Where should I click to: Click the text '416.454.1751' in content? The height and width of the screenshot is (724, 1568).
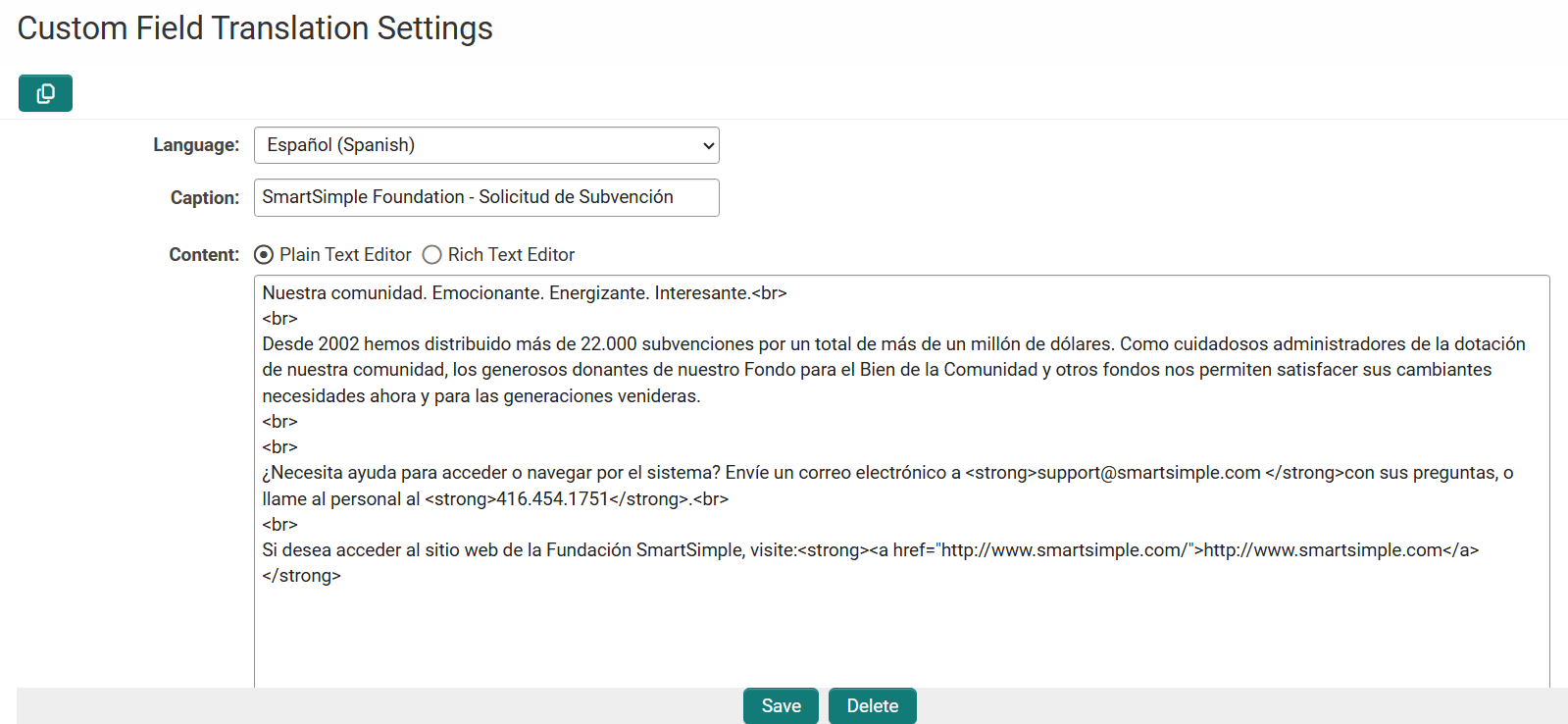click(x=552, y=499)
